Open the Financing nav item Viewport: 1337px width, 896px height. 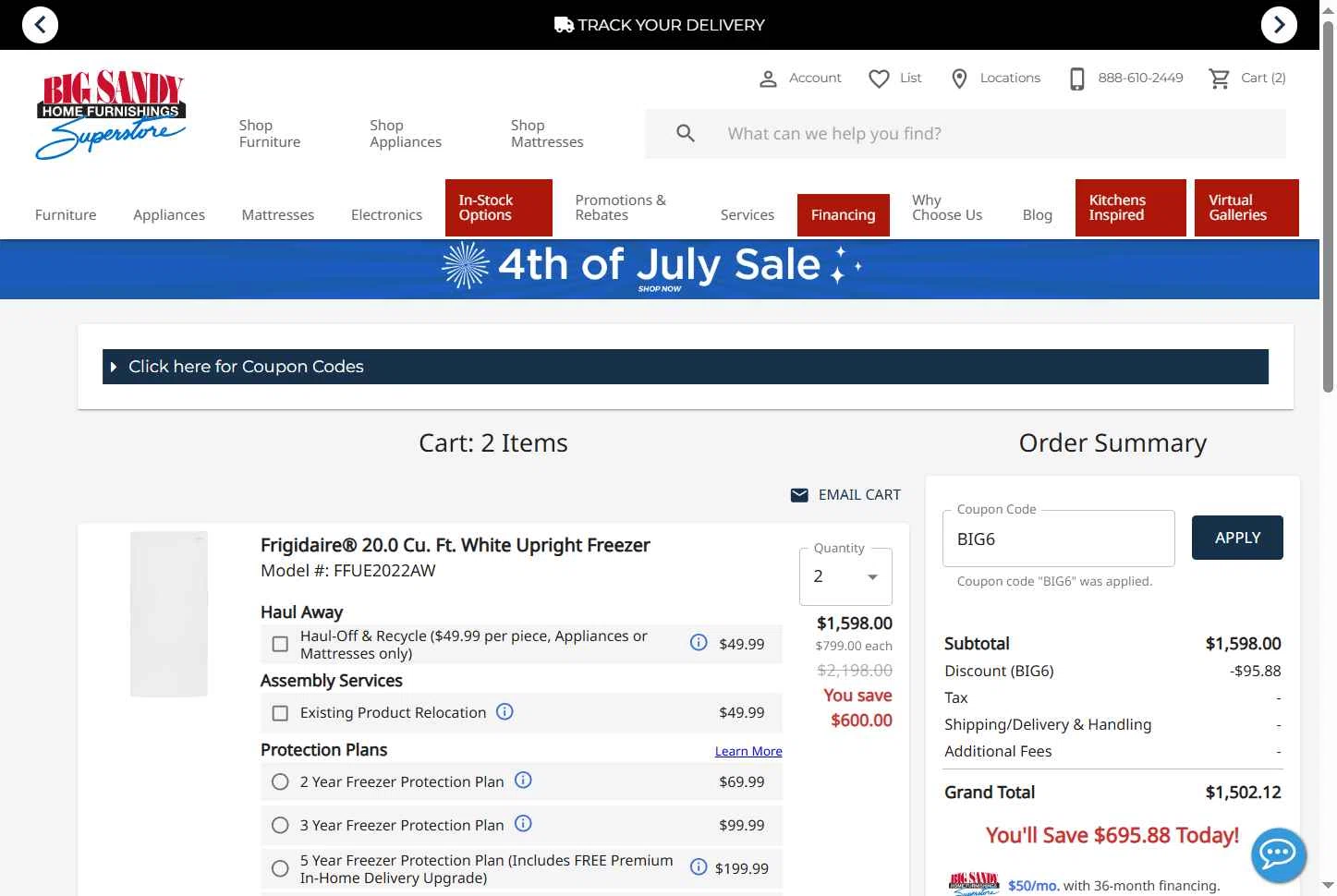pyautogui.click(x=844, y=215)
